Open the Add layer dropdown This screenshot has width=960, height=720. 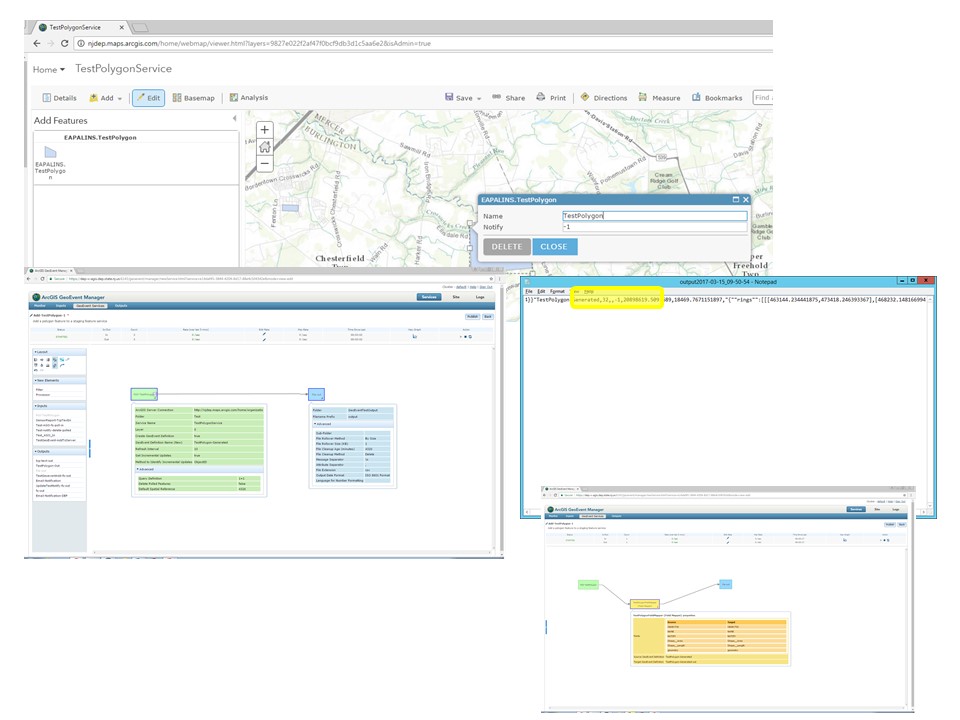105,98
